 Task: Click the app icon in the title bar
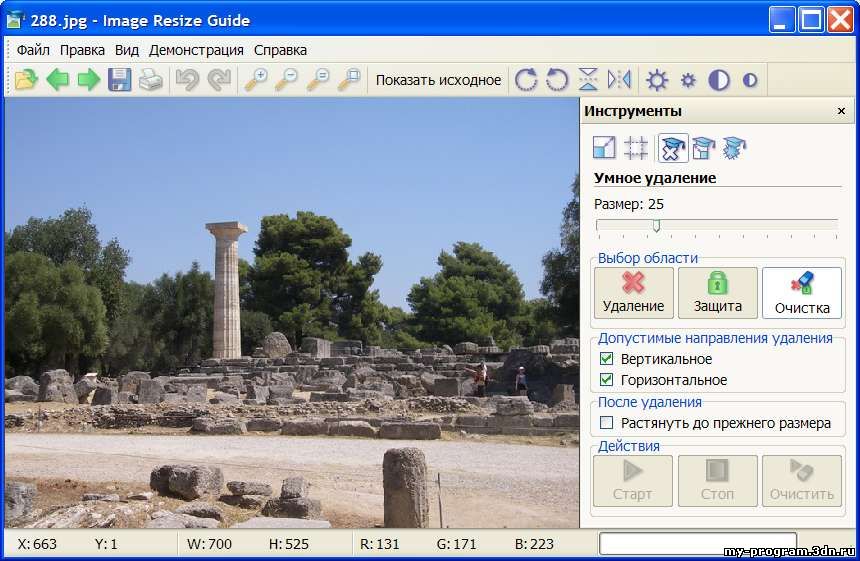pyautogui.click(x=14, y=20)
